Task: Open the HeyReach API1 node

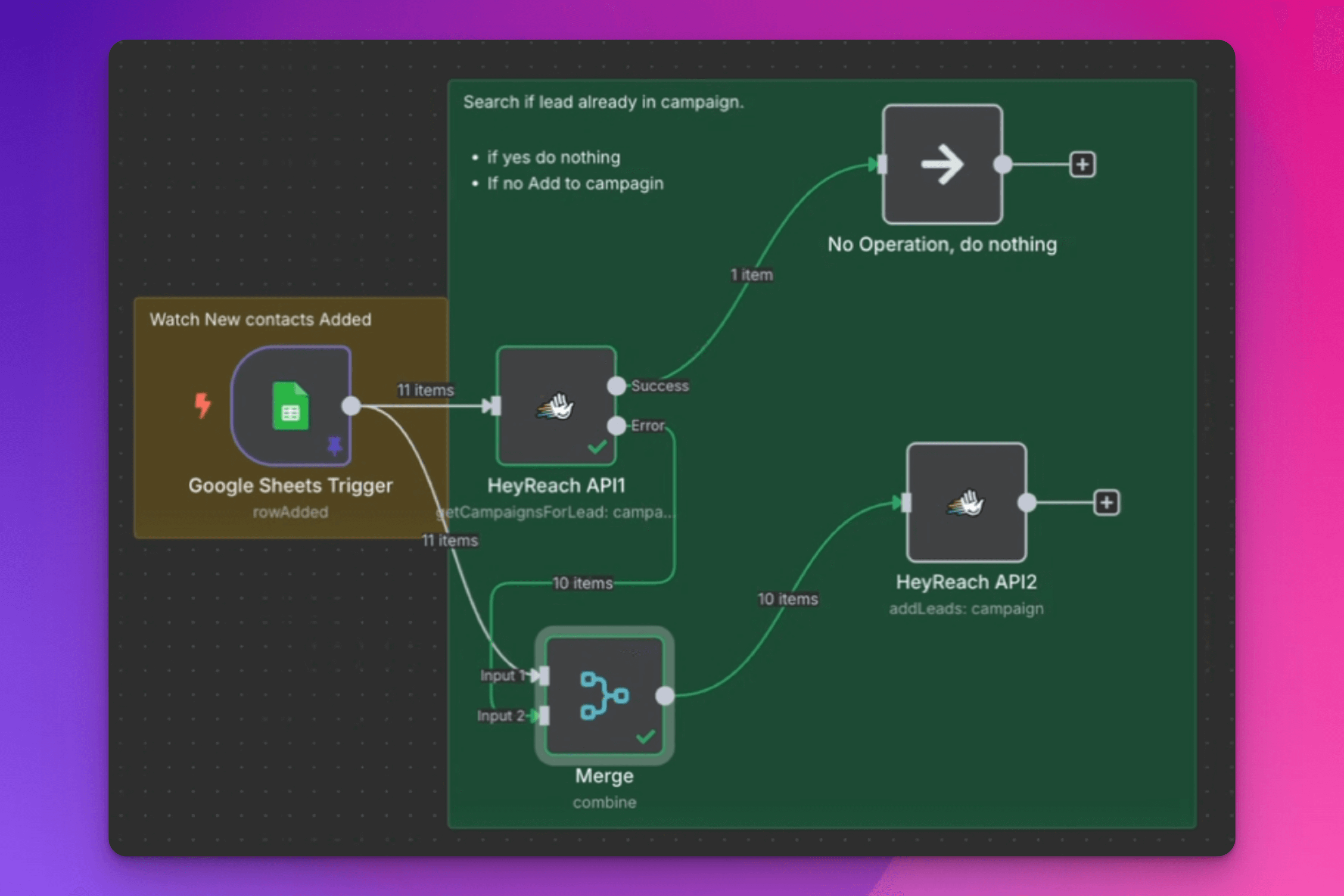Action: click(x=557, y=406)
